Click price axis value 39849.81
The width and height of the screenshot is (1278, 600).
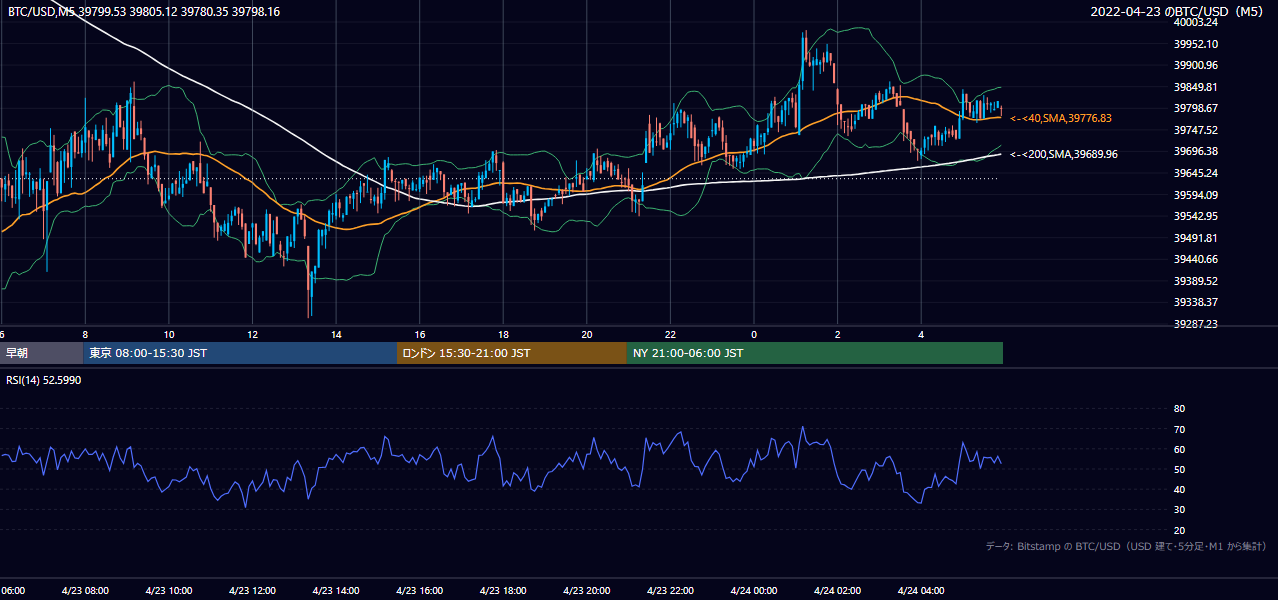(1195, 87)
